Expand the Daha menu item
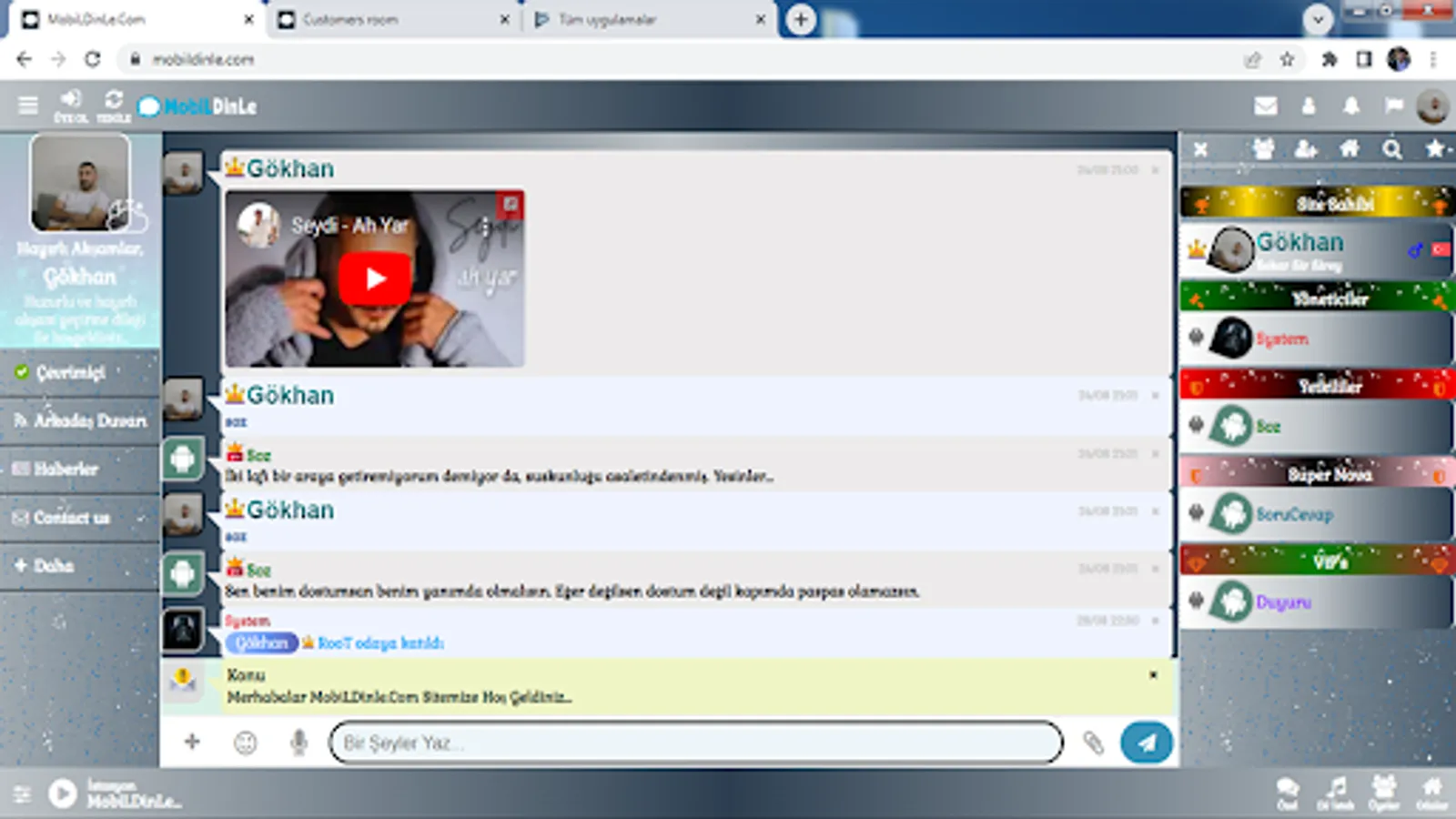Viewport: 1456px width, 819px height. [x=54, y=566]
